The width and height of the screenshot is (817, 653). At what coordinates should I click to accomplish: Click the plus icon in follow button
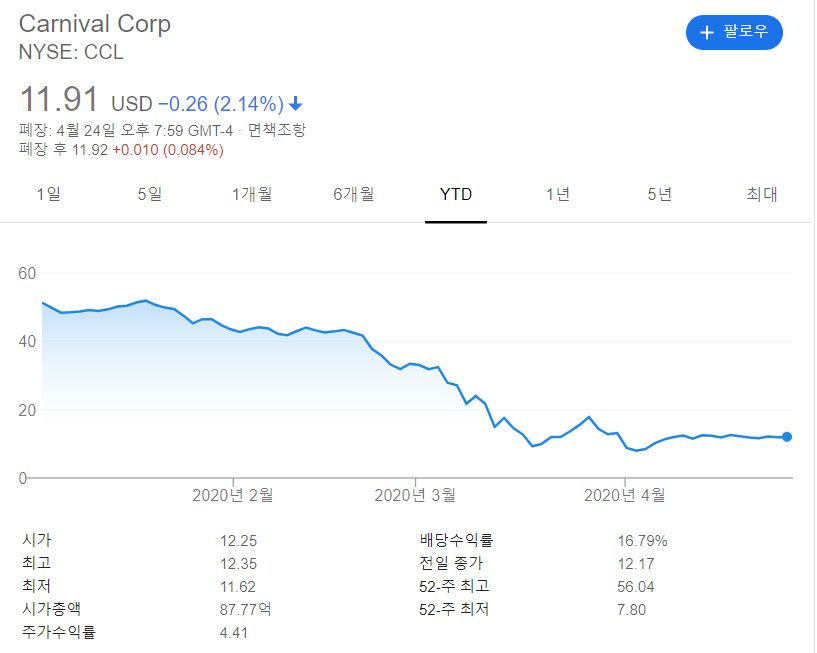[x=707, y=33]
